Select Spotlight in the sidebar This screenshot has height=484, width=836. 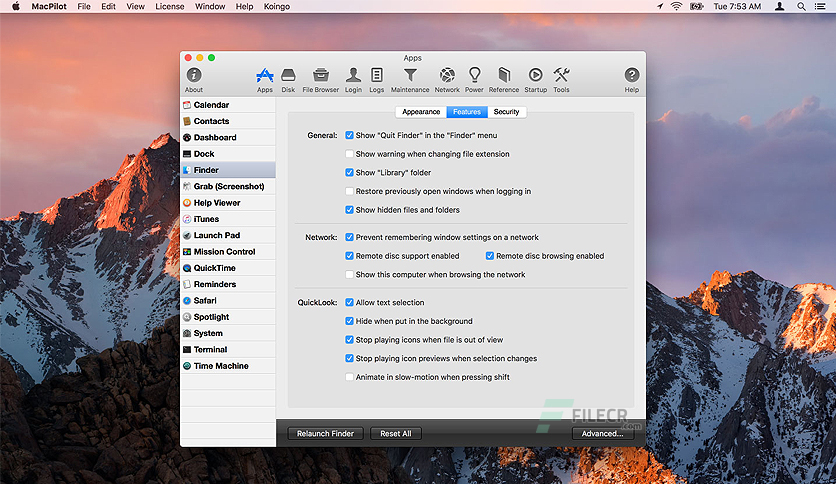[228, 317]
